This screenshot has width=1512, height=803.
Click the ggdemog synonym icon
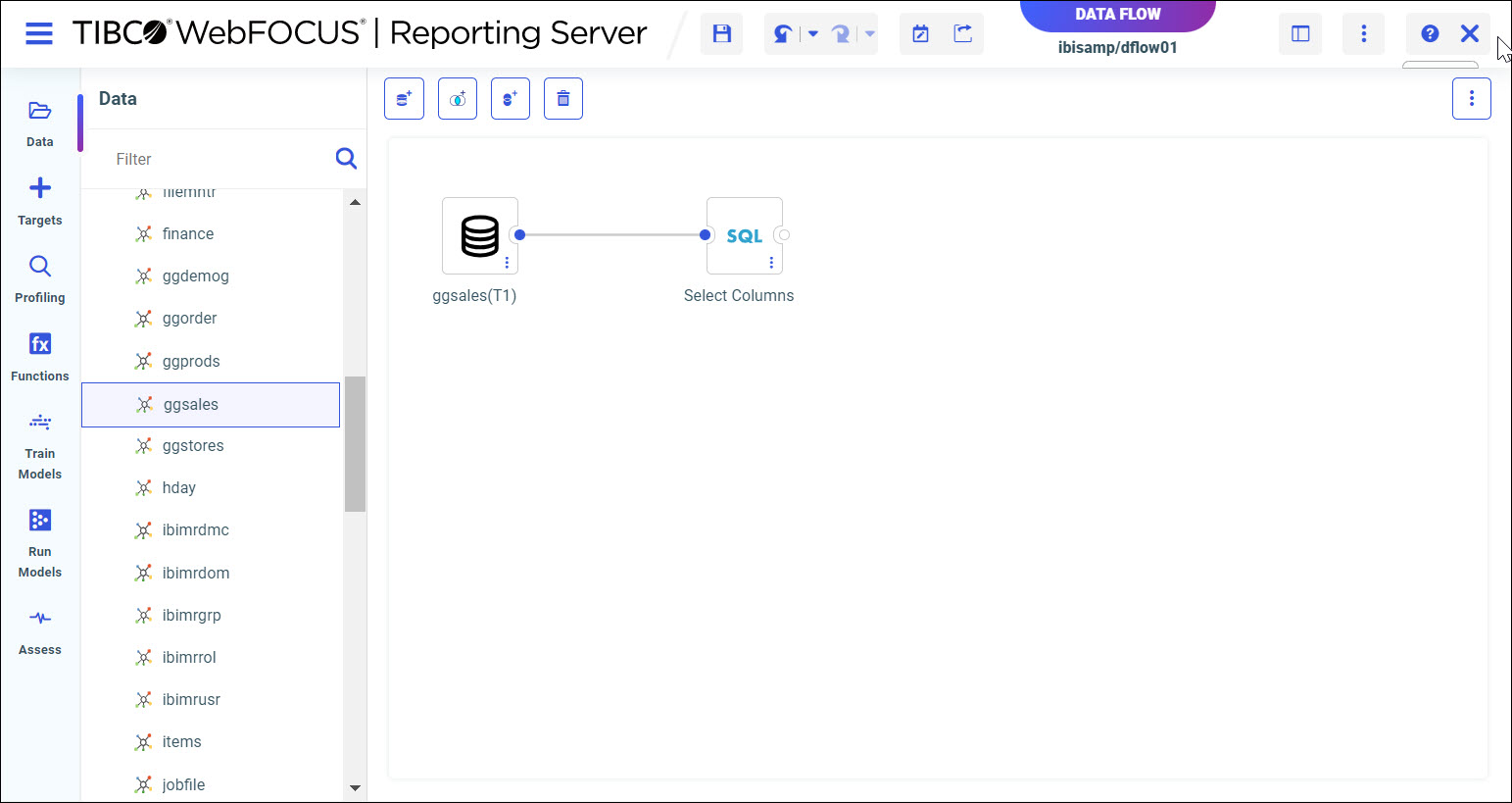tap(143, 276)
